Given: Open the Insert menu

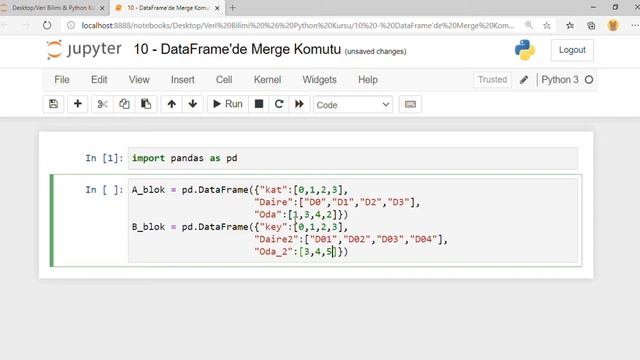Looking at the screenshot, I should tap(182, 80).
